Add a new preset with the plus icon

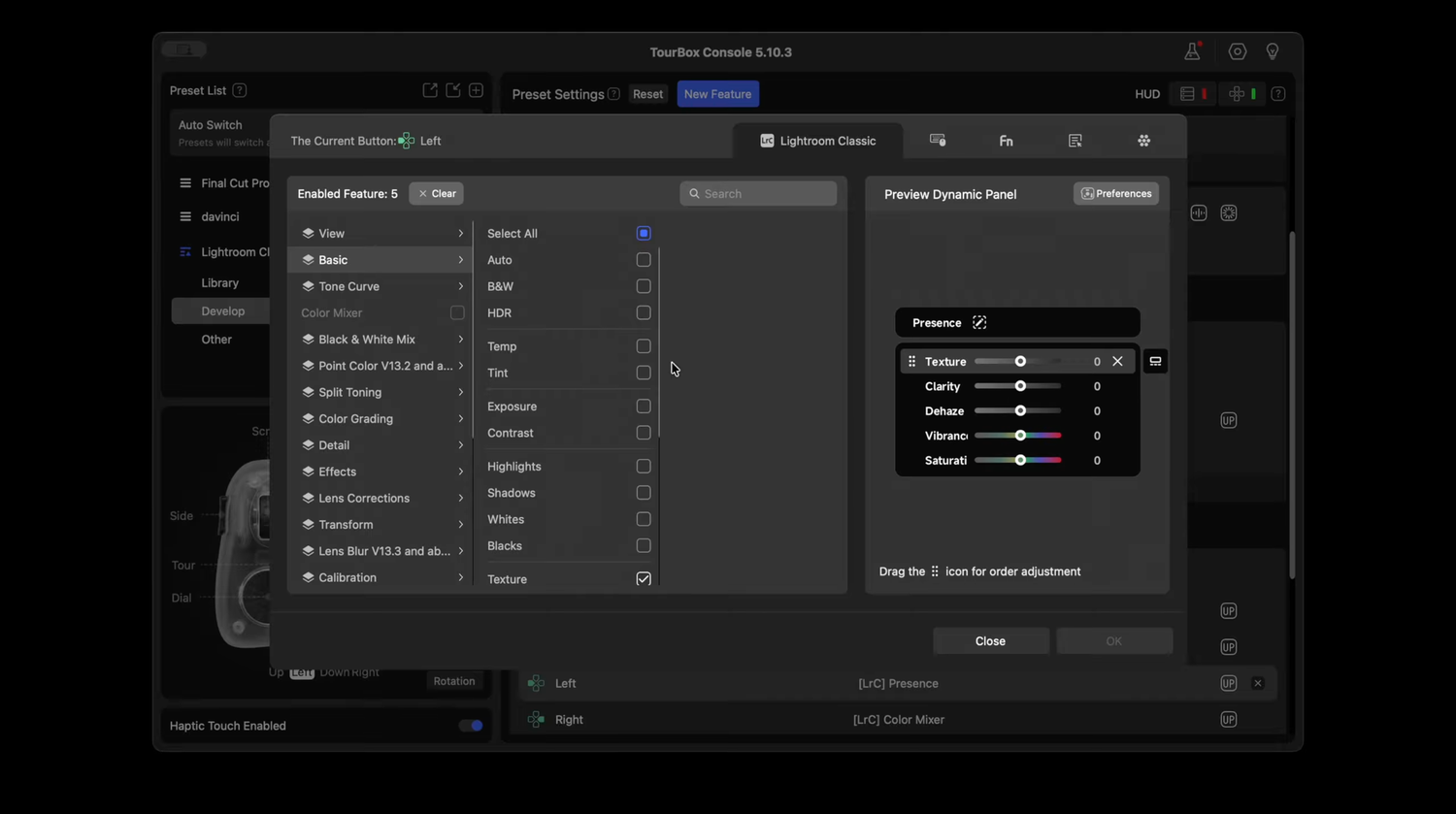(x=476, y=90)
